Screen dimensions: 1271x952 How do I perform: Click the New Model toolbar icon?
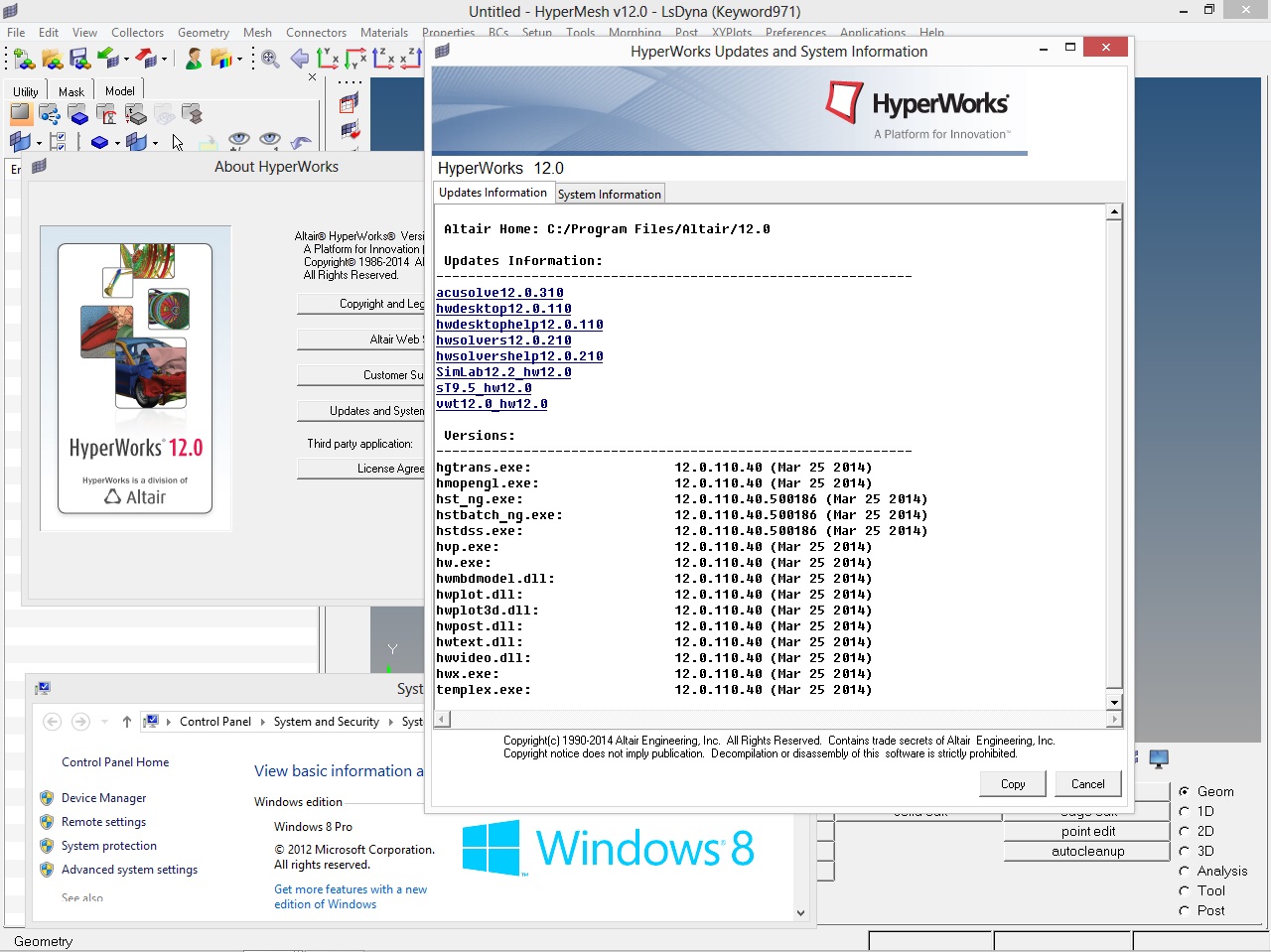pyautogui.click(x=24, y=59)
